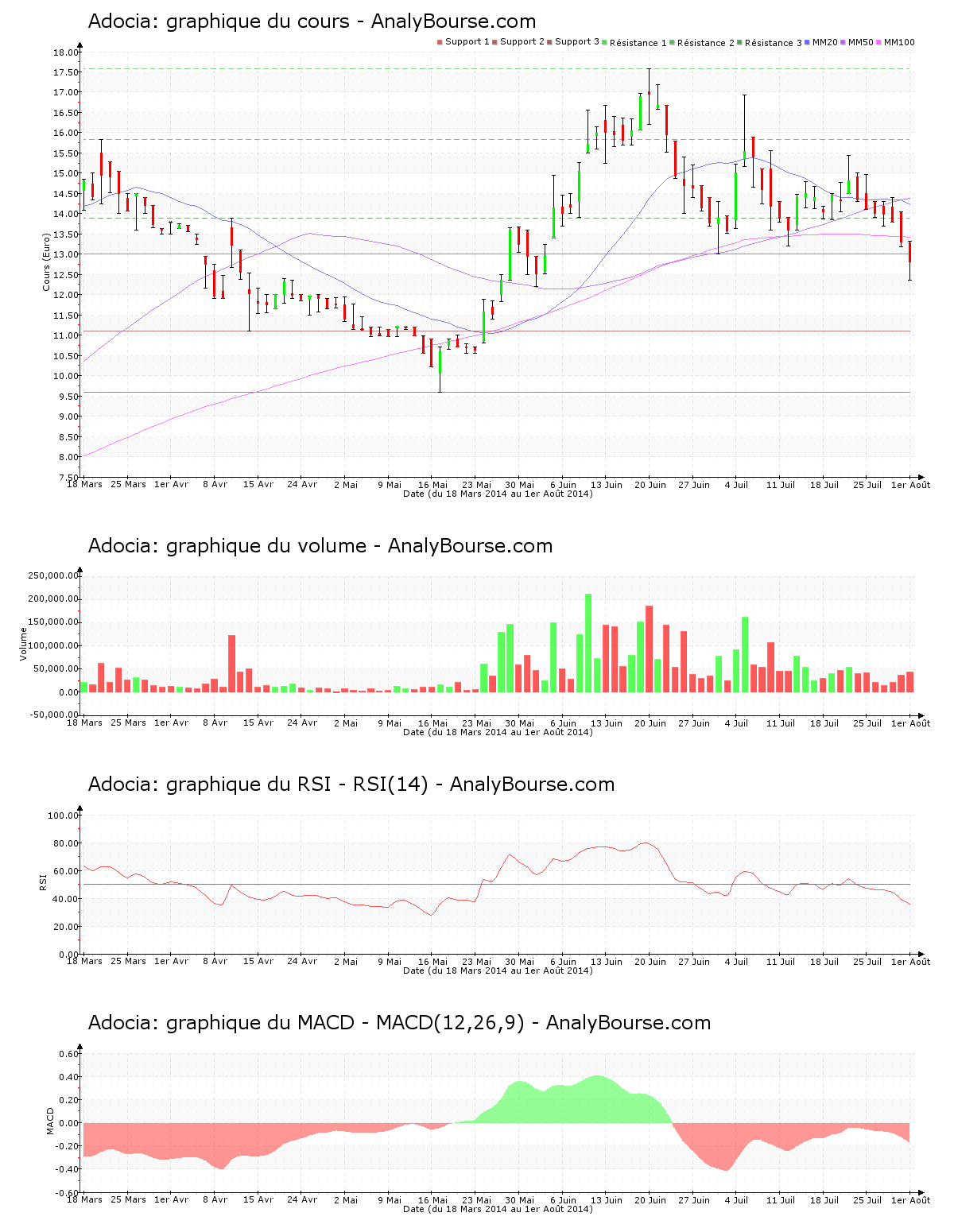Click the -0.40 value on MACD axis
Viewport: 954px width, 1232px height.
(66, 1169)
